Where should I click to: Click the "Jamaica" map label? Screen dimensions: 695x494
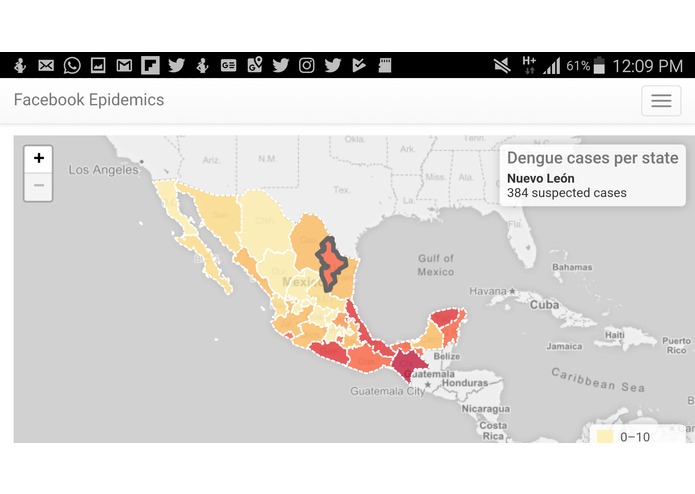[x=564, y=346]
